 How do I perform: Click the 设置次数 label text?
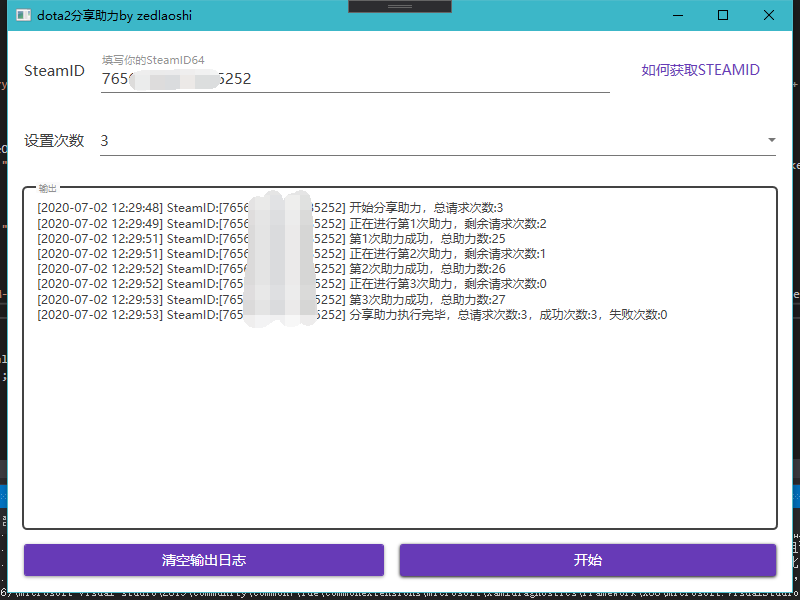(54, 140)
